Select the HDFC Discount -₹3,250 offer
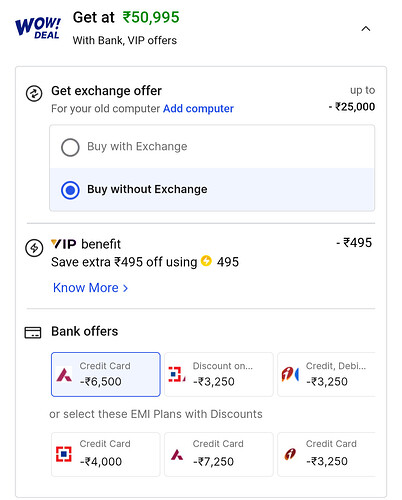This screenshot has height=500, width=402. 219,374
